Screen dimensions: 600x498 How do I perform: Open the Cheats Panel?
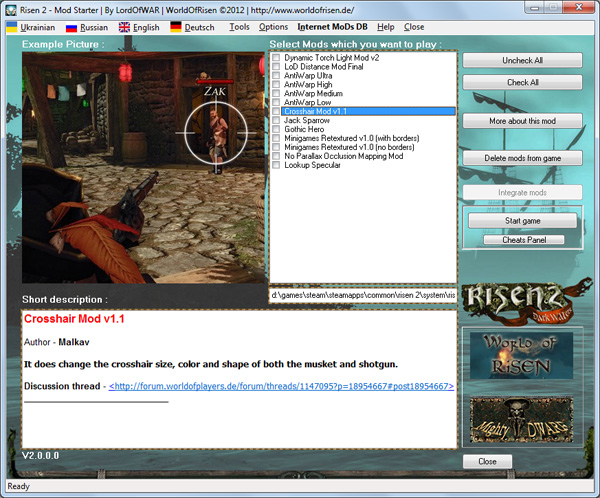[x=524, y=240]
